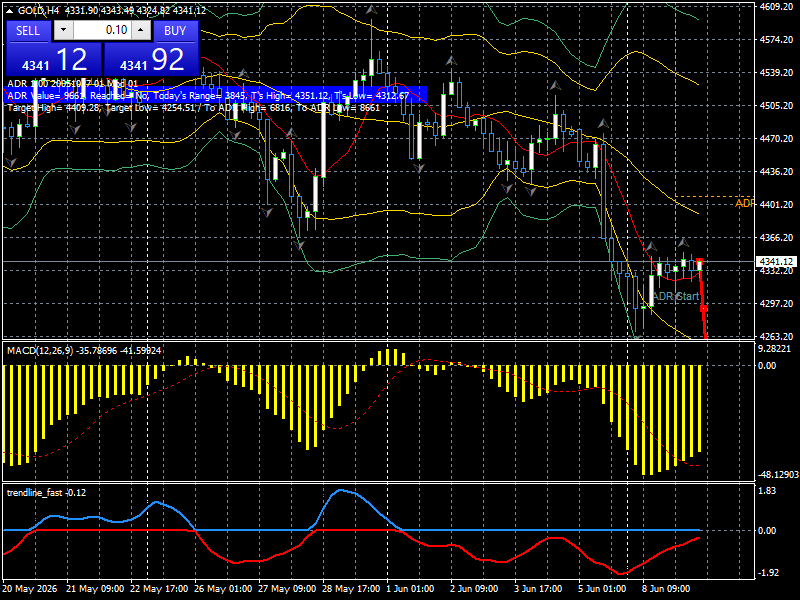Click the 21 May 09:00 time label
The width and height of the screenshot is (800, 600).
(95, 589)
